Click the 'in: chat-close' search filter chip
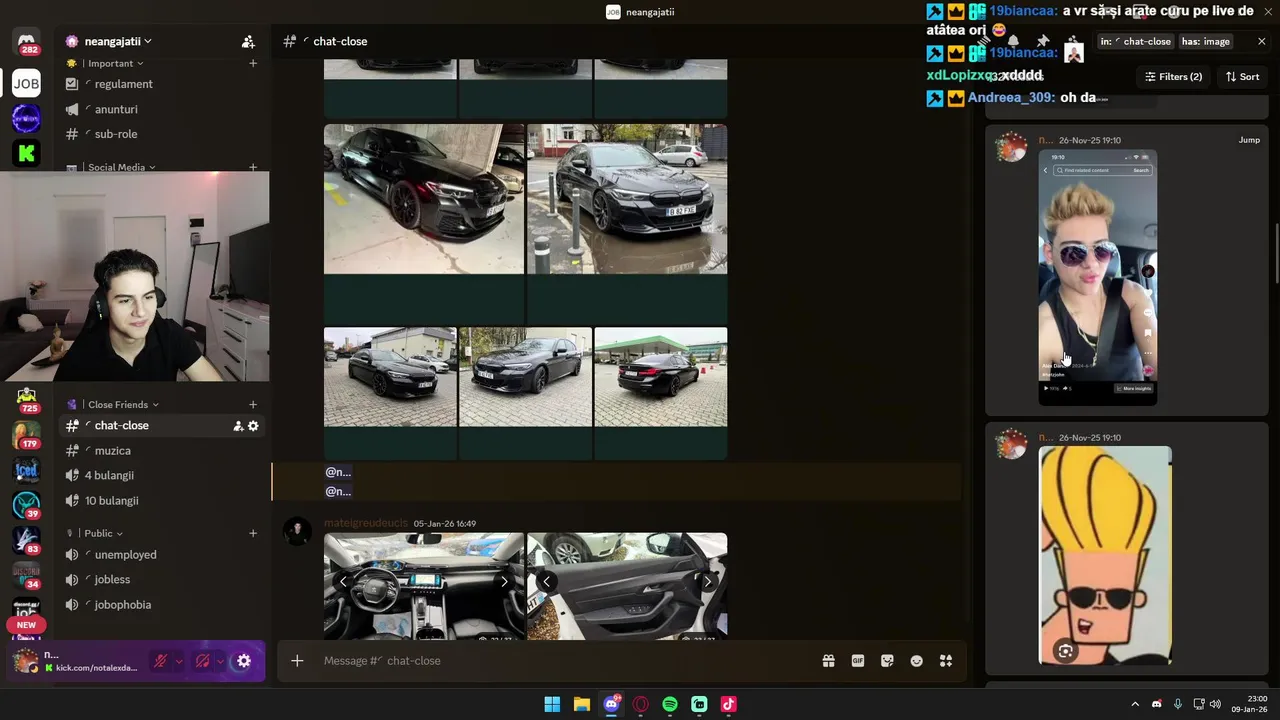 click(x=1136, y=41)
